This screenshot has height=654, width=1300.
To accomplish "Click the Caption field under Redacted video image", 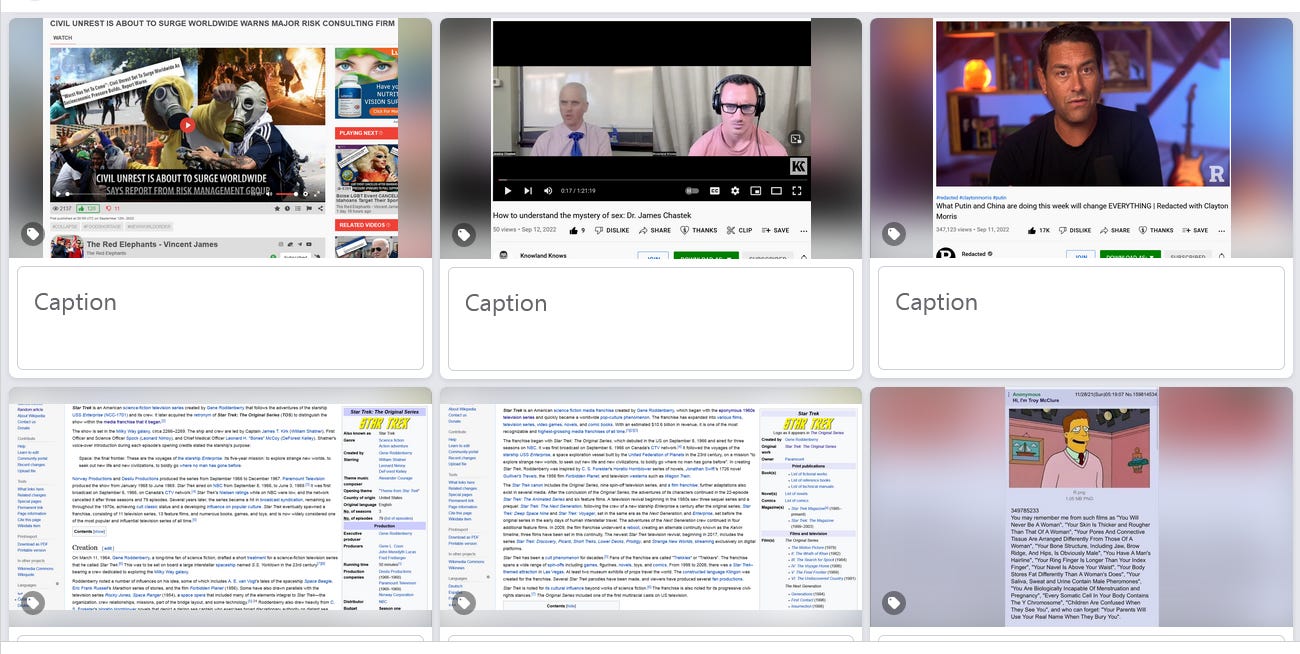I will [x=1081, y=318].
